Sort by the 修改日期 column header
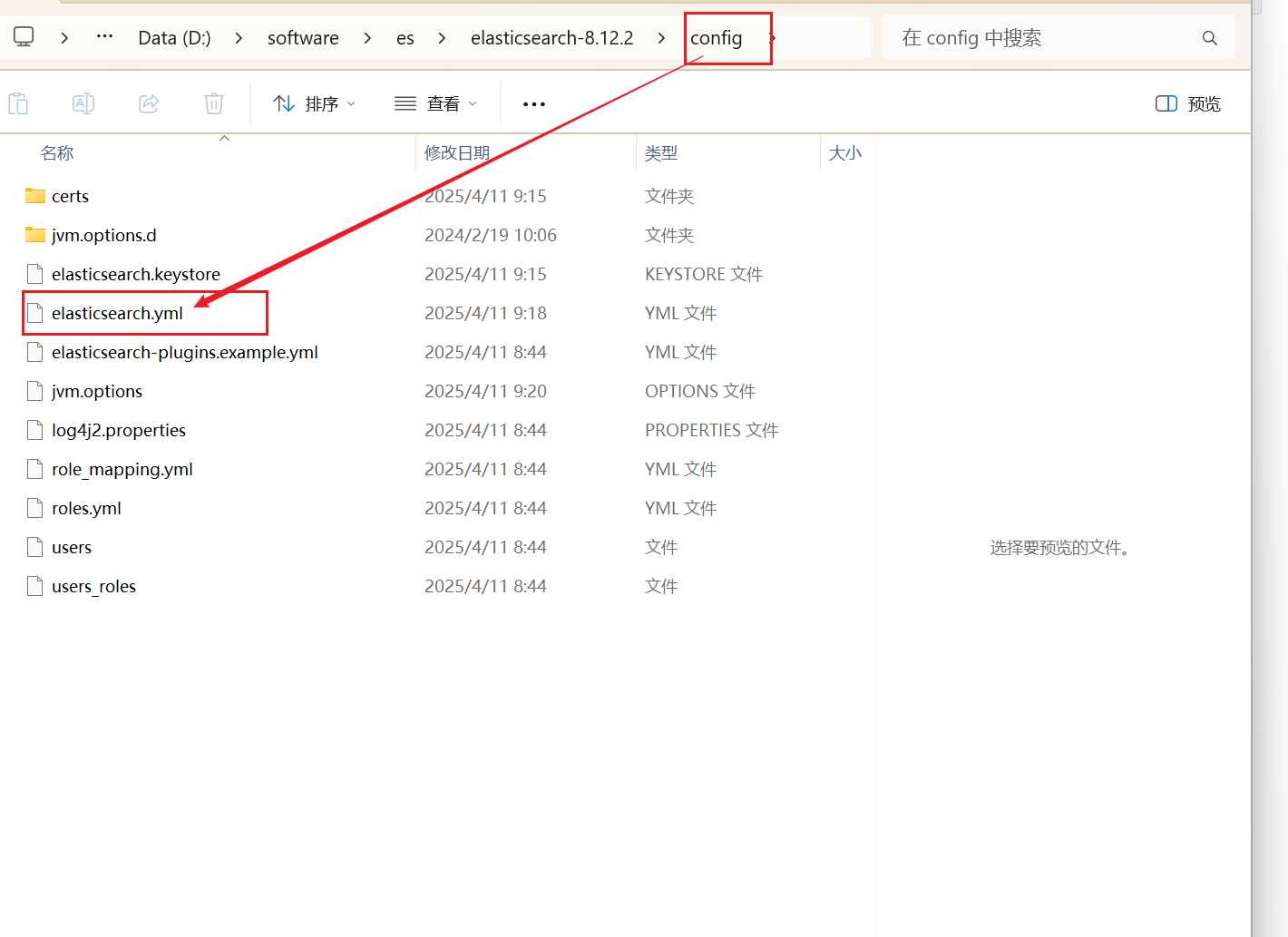Screen dimensions: 1288x937 (457, 153)
